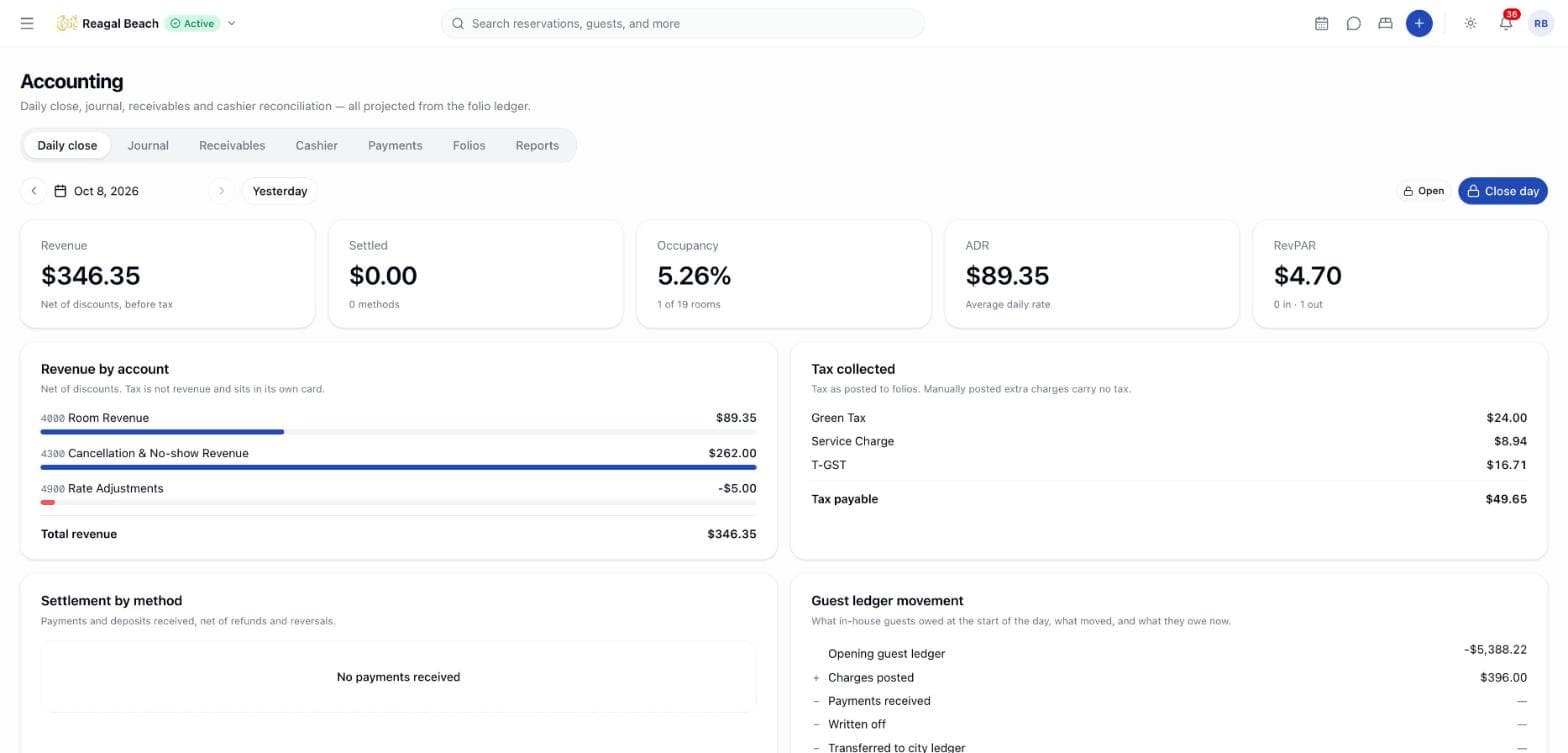Open the Oct 8, 2026 date picker

tap(127, 191)
